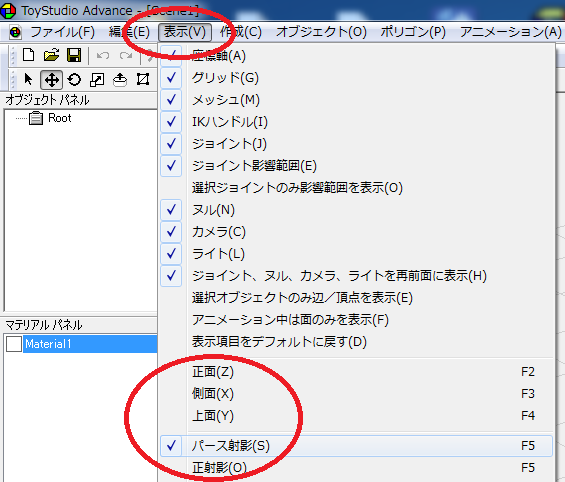The width and height of the screenshot is (565, 482).
Task: Enable 選択オブジェクトのみ辺／頂点を表示(E)
Action: 356,297
